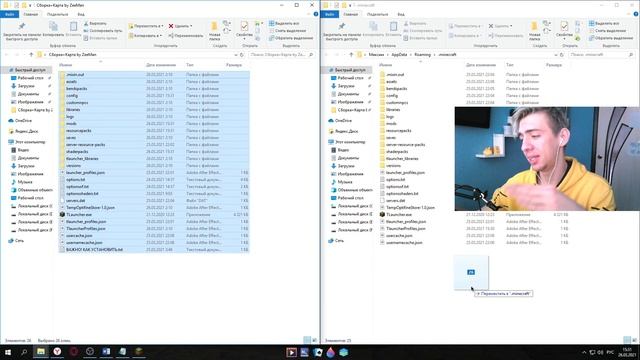Click search box in .minecraft window
This screenshot has height=360, width=640.
[601, 54]
